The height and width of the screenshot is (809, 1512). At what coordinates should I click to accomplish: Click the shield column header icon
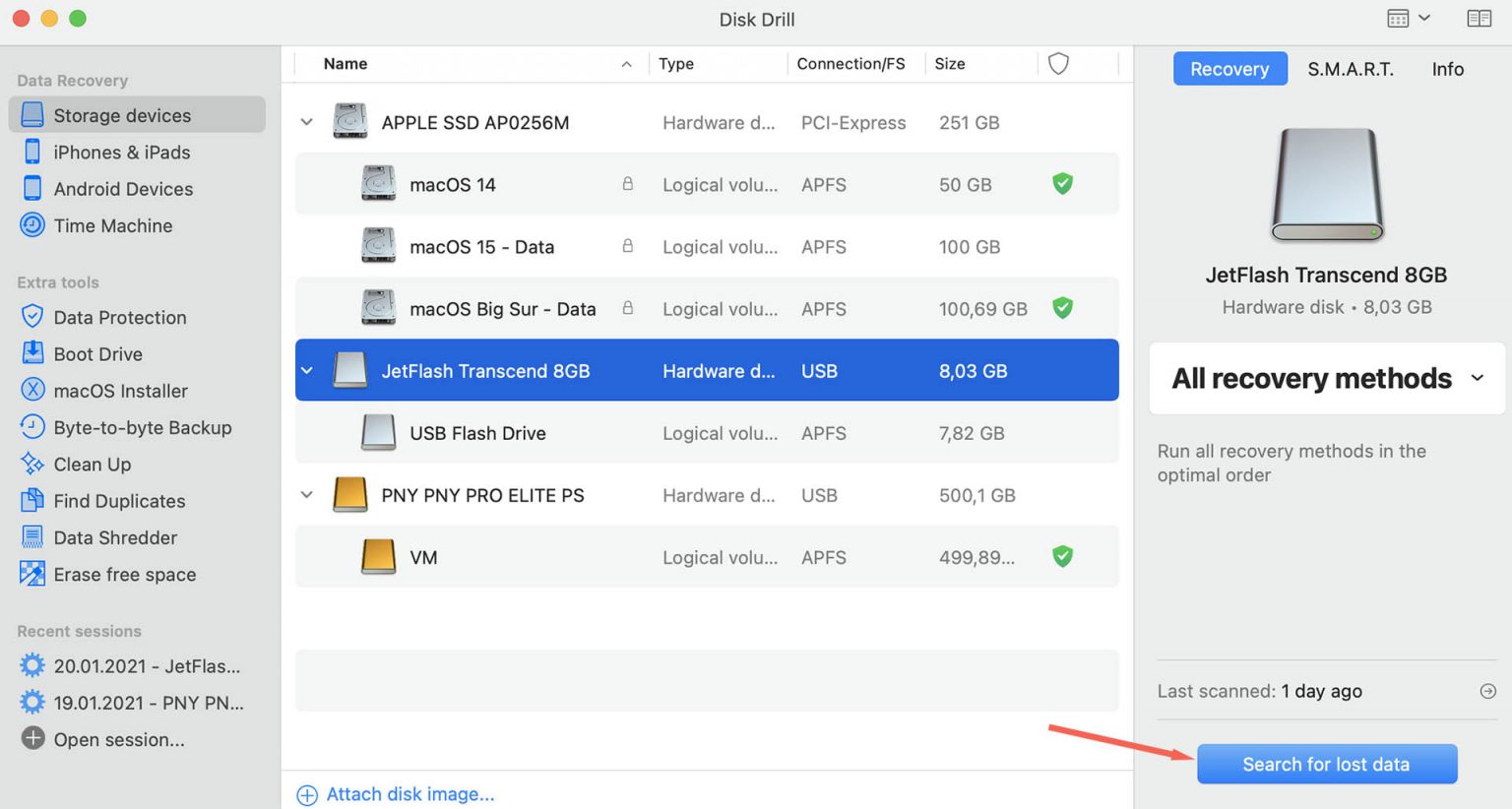pyautogui.click(x=1057, y=63)
